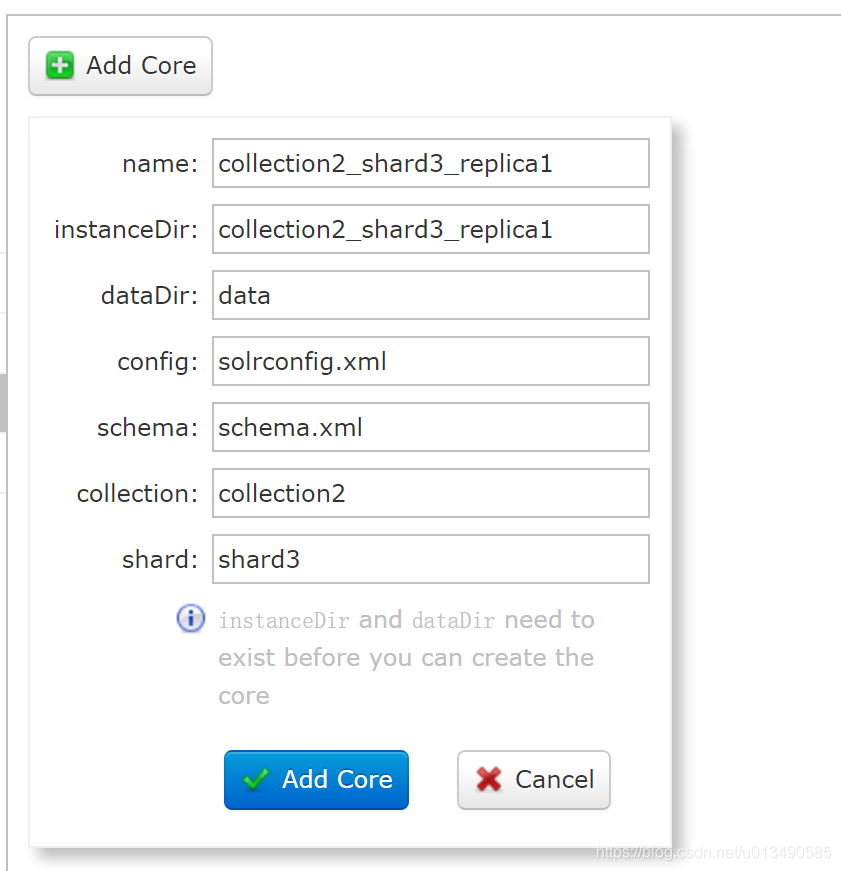Focus the name field containing collection2_shard3_replica1
The height and width of the screenshot is (871, 841).
pyautogui.click(x=430, y=163)
